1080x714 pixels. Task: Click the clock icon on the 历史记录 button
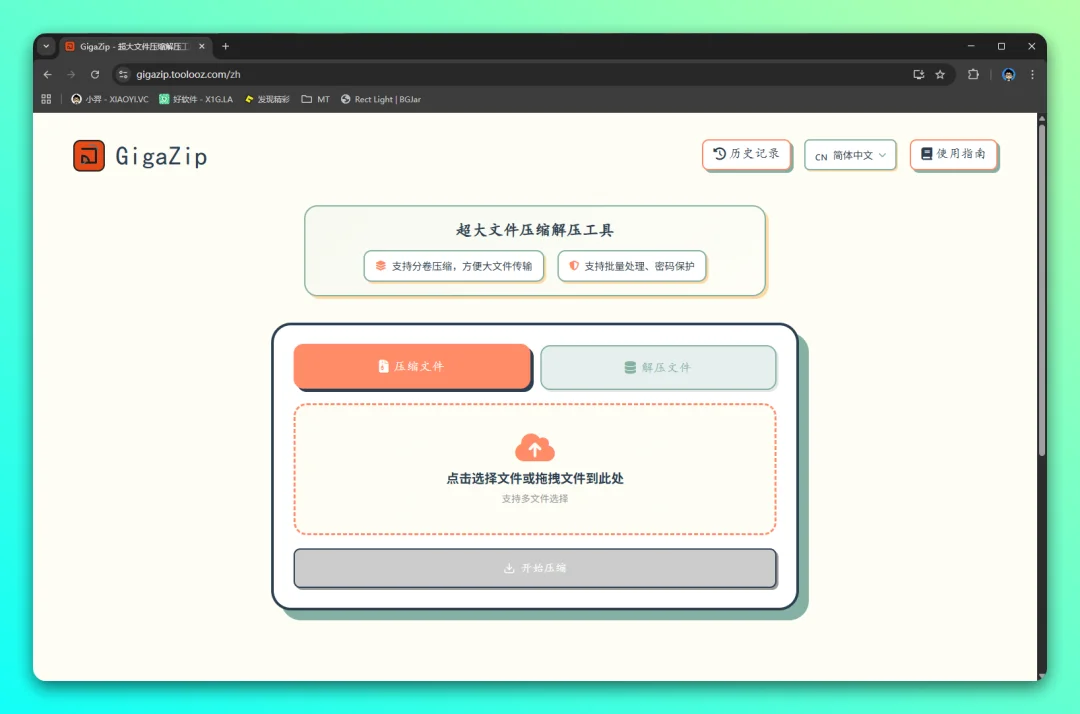pyautogui.click(x=718, y=154)
